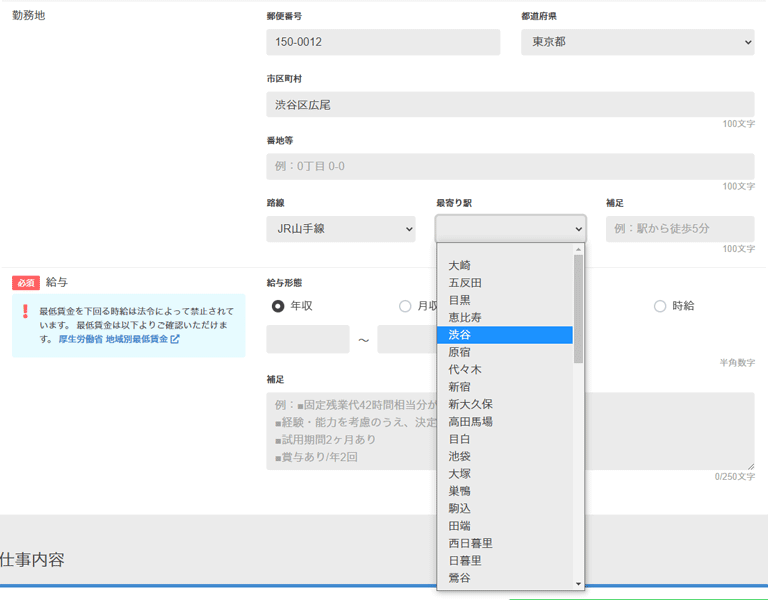
Task: Choose 池袋 from the station dropdown
Action: pos(504,456)
